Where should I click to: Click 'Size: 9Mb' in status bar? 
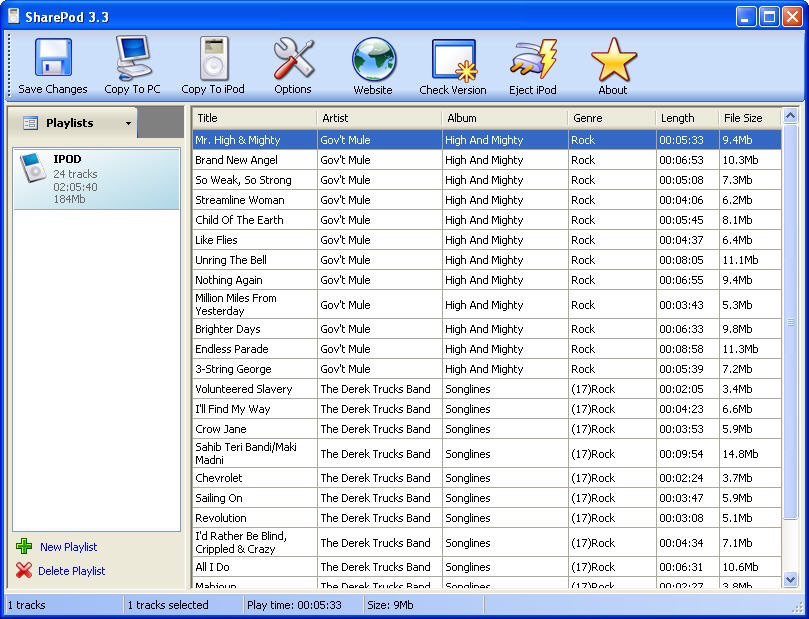click(x=390, y=605)
